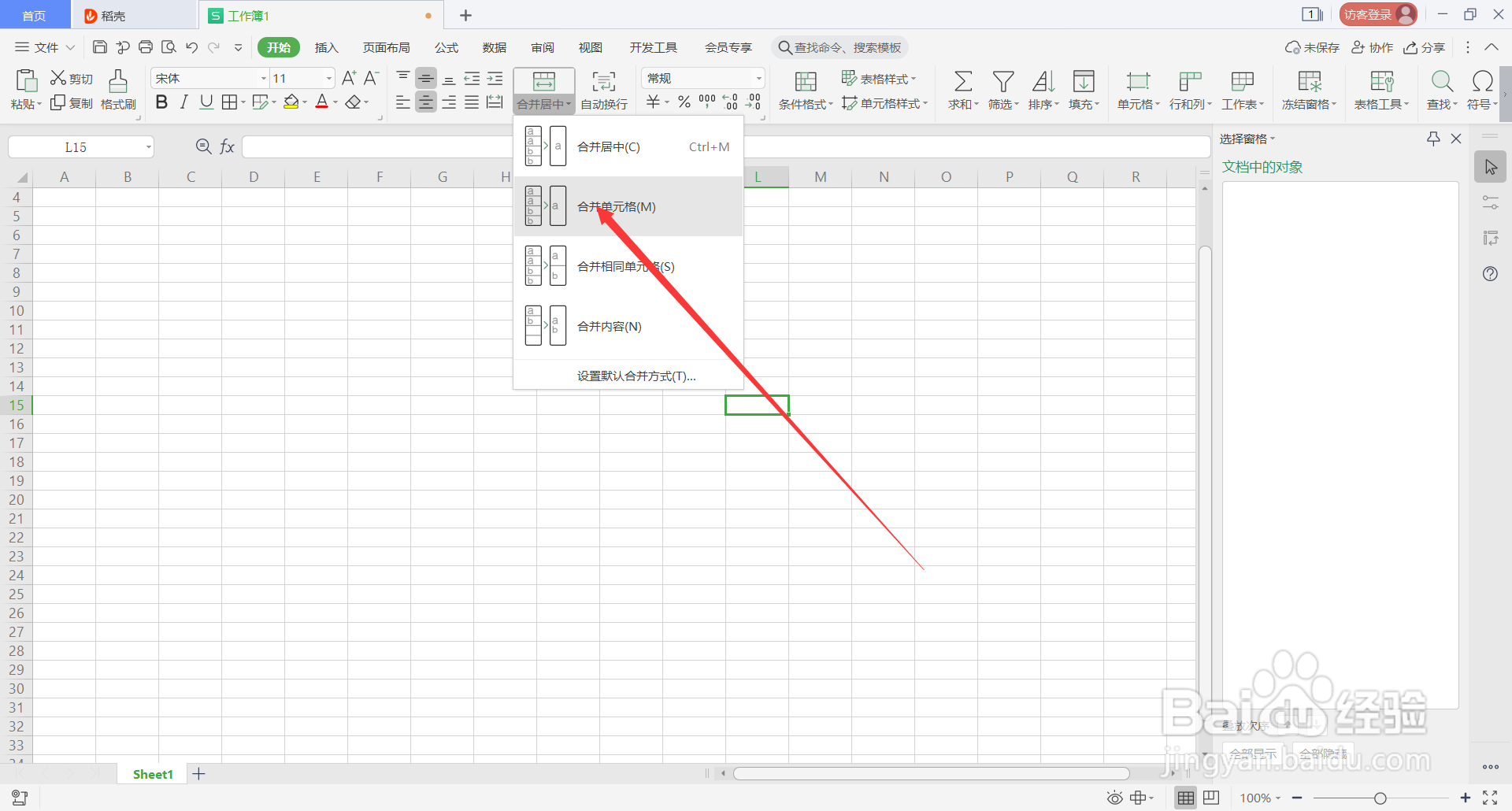Add a new sheet with the plus button
This screenshot has width=1512, height=811.
point(198,773)
